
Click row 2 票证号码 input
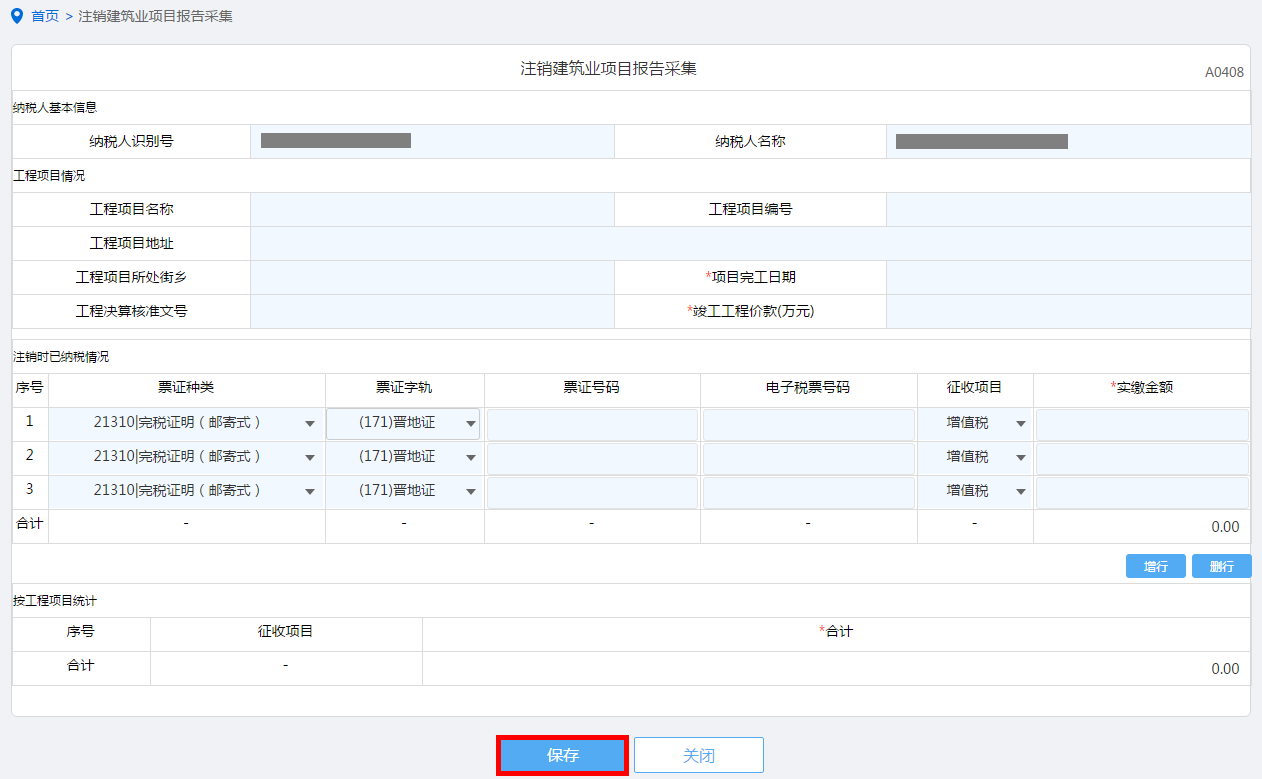[592, 459]
